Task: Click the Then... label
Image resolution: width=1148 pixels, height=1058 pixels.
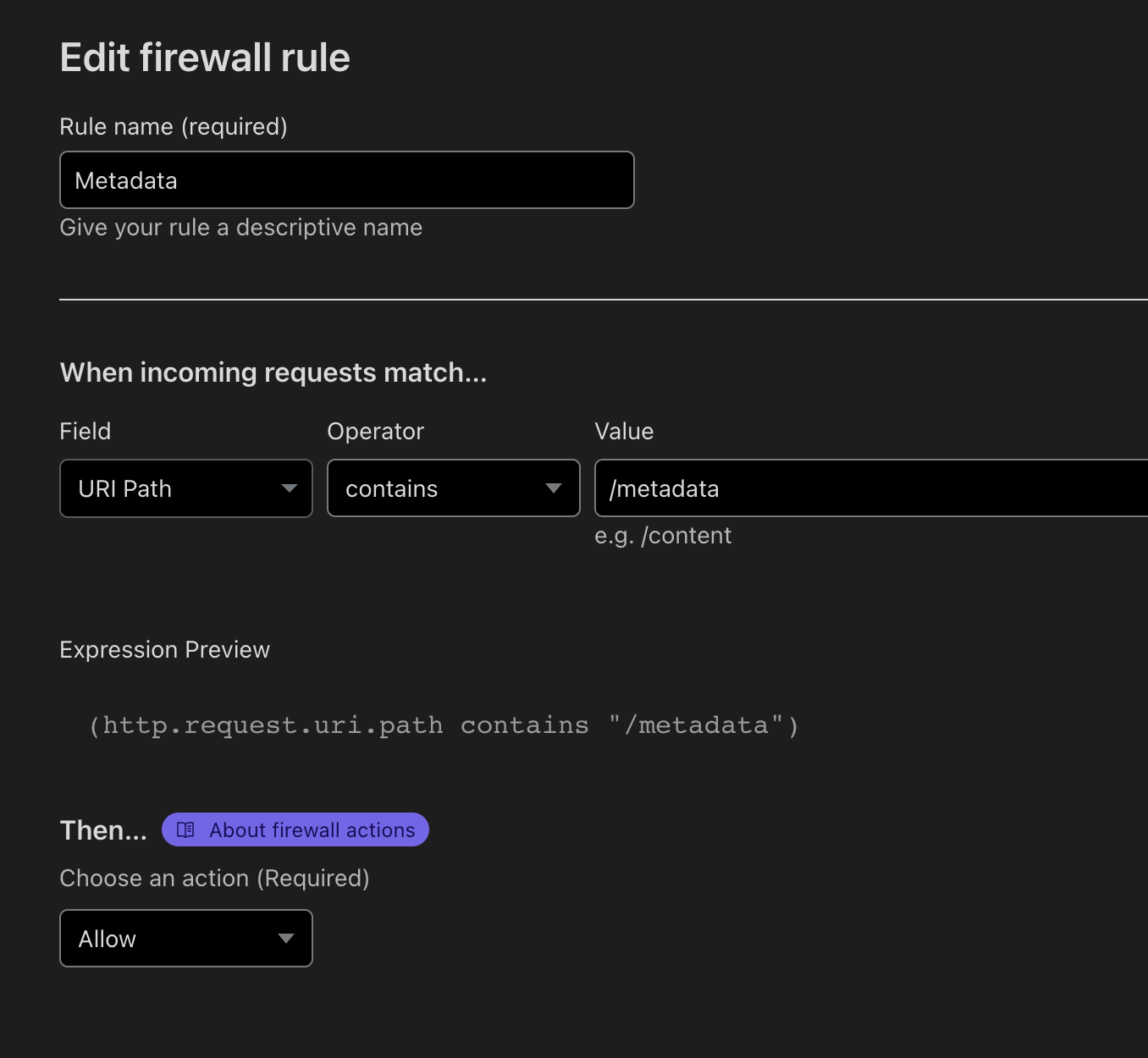Action: [102, 829]
